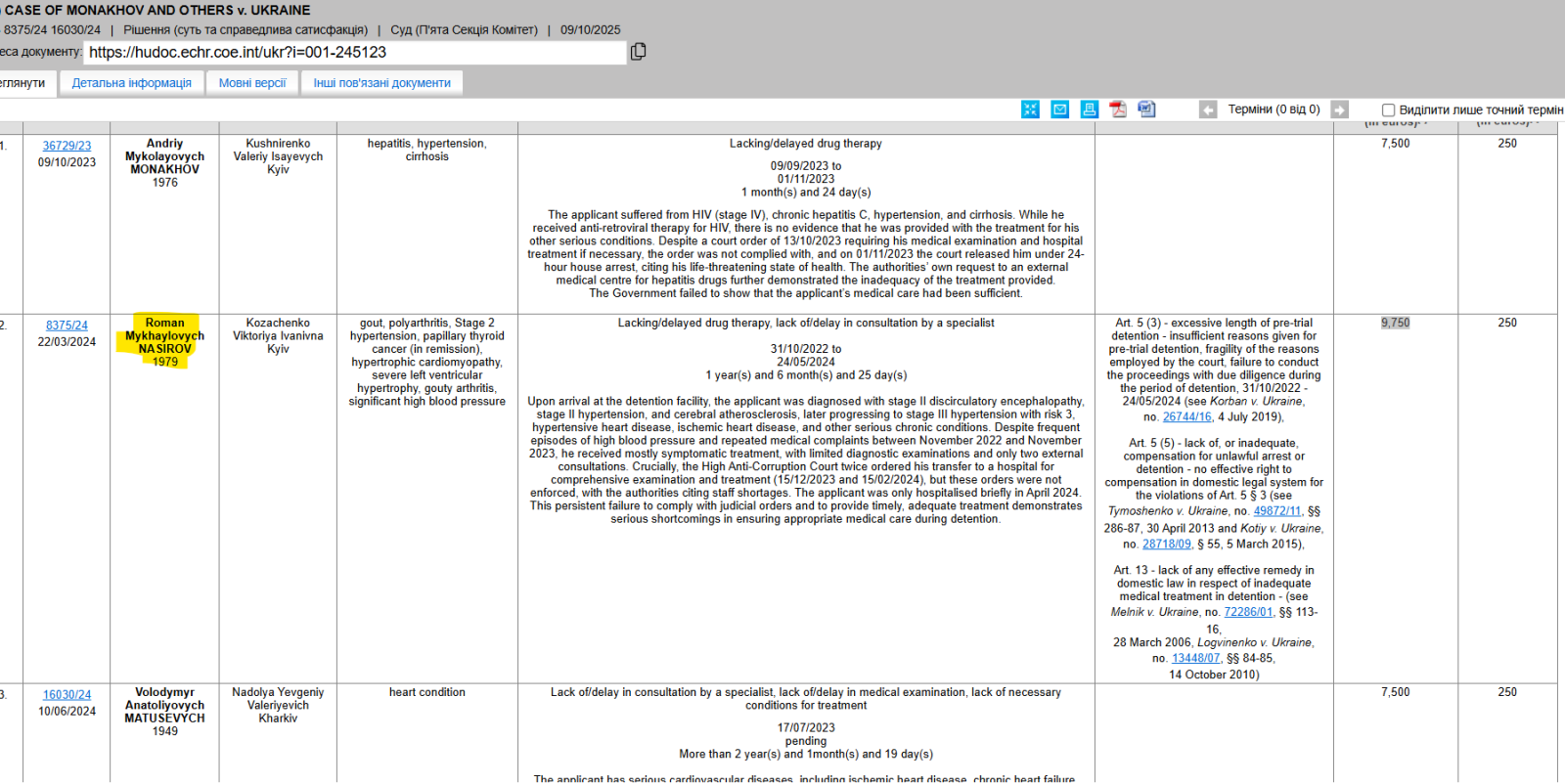Viewport: 1565px width, 784px height.
Task: Go to next search term arrow
Action: point(1339,109)
